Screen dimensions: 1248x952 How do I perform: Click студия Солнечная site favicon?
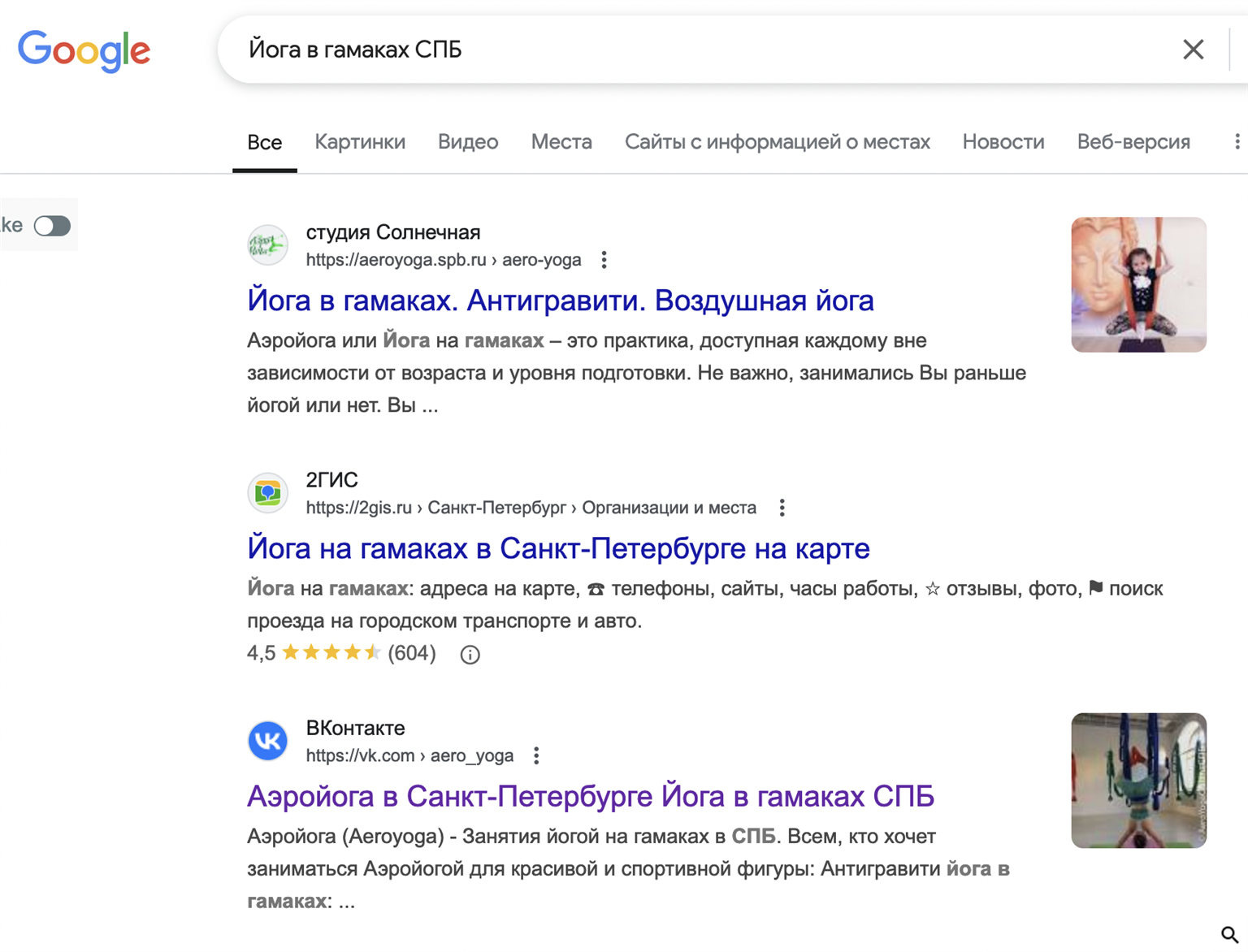(268, 245)
